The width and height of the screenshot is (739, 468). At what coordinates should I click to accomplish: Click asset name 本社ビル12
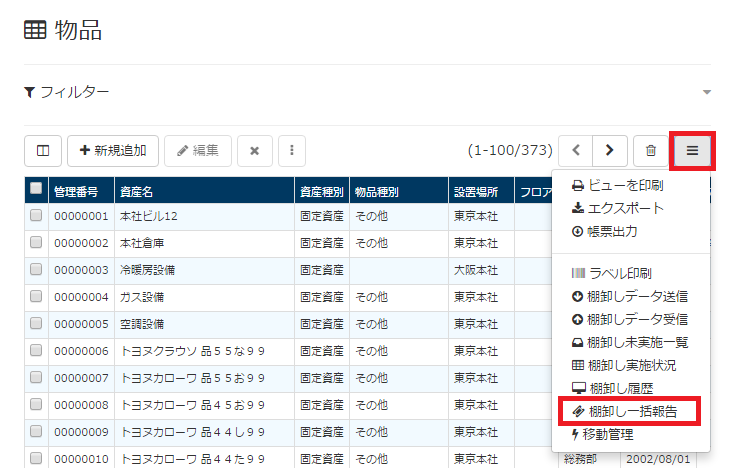148,216
